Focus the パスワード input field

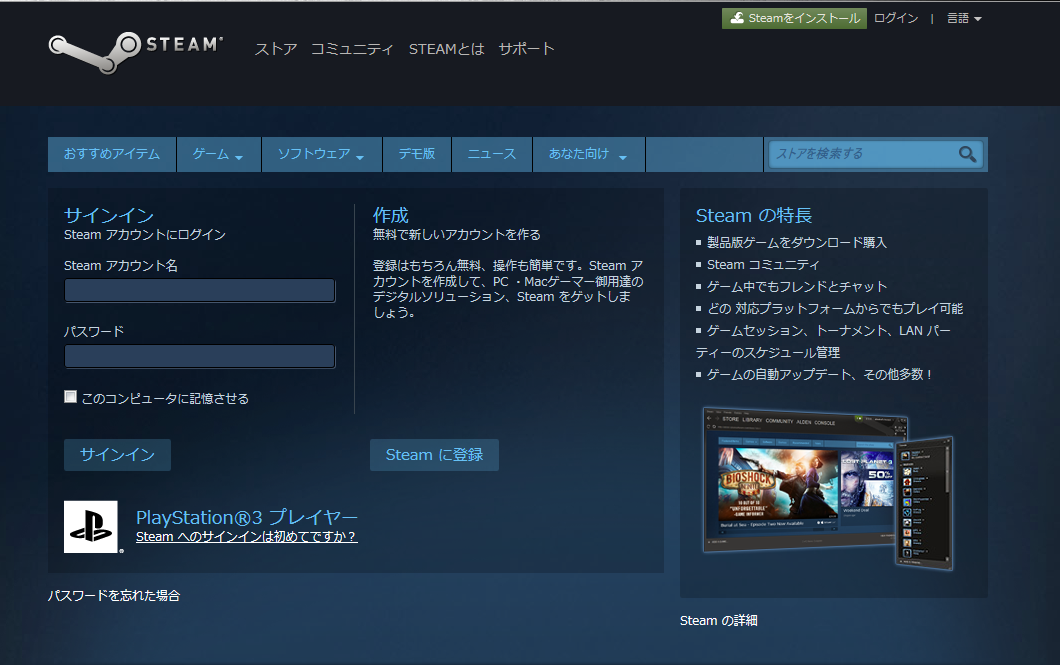point(200,356)
